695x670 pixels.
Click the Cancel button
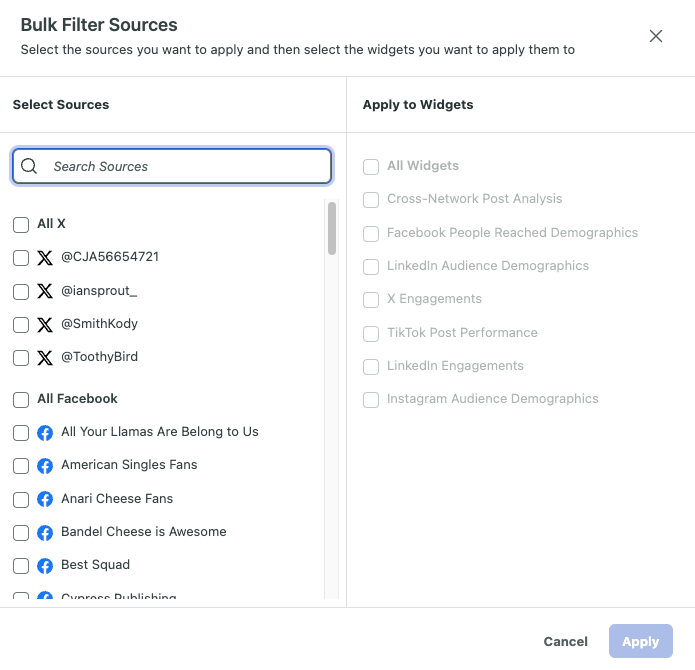(x=566, y=641)
